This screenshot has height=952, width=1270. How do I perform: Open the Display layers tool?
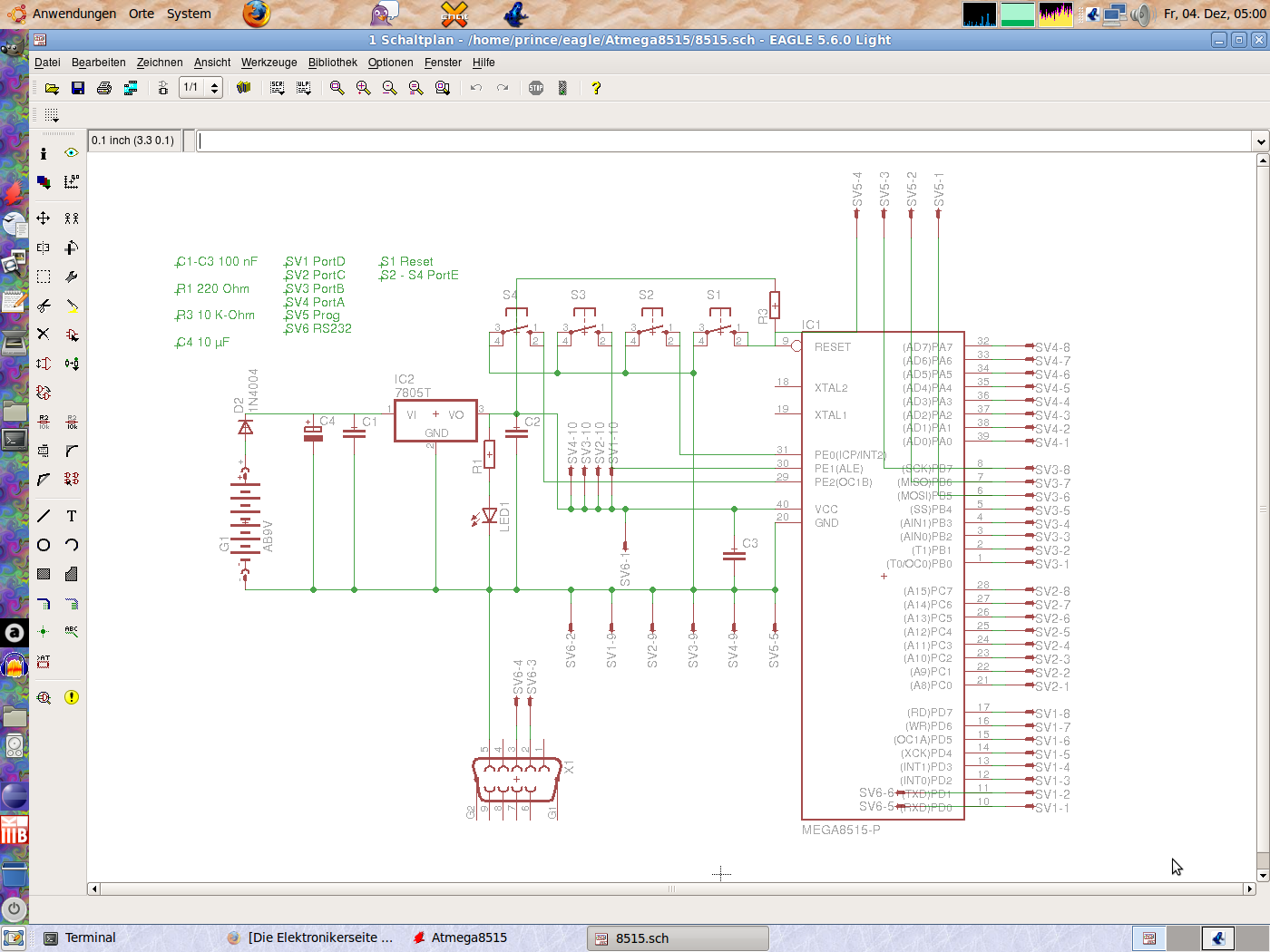click(x=44, y=182)
